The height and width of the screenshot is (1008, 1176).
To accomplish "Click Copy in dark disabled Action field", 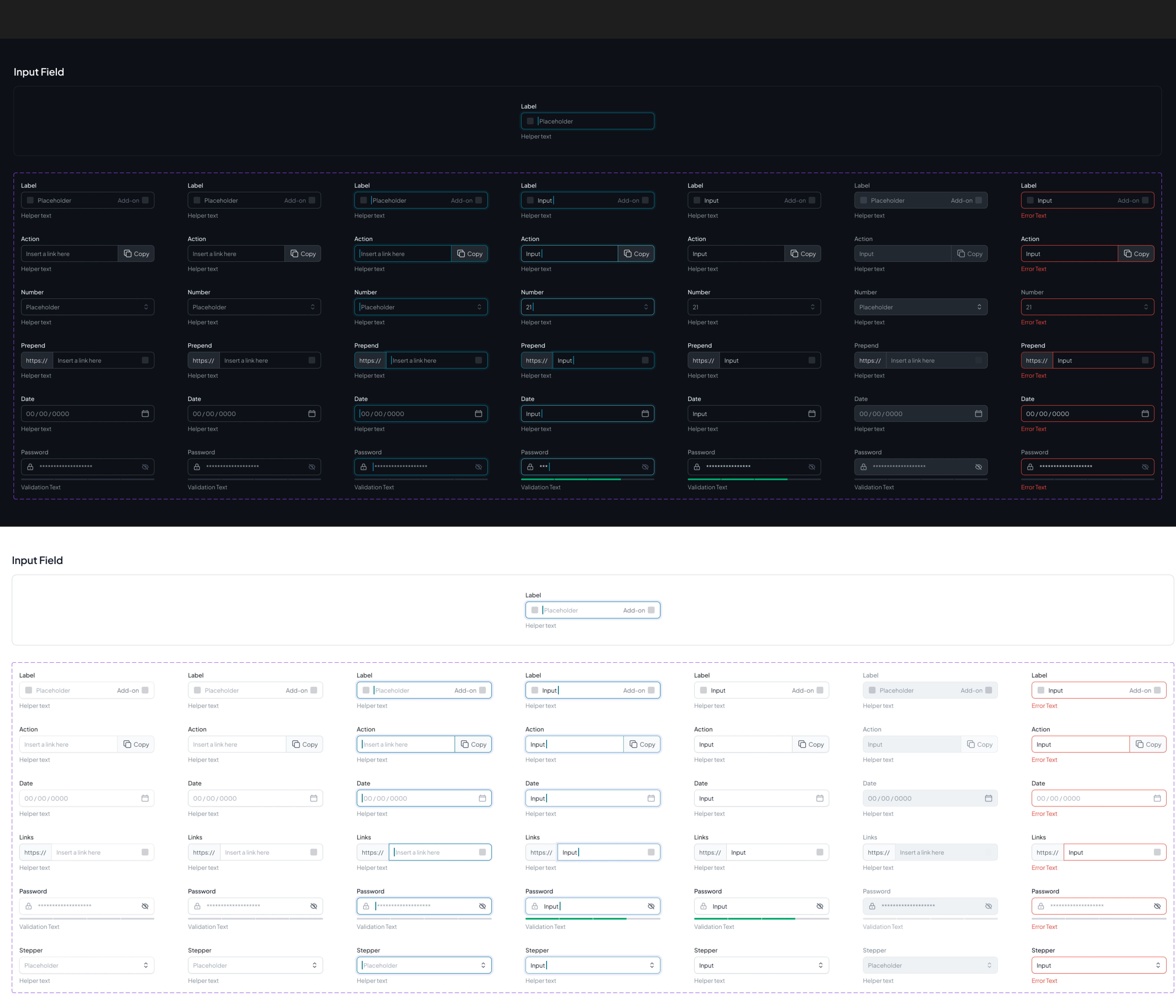I will click(969, 254).
